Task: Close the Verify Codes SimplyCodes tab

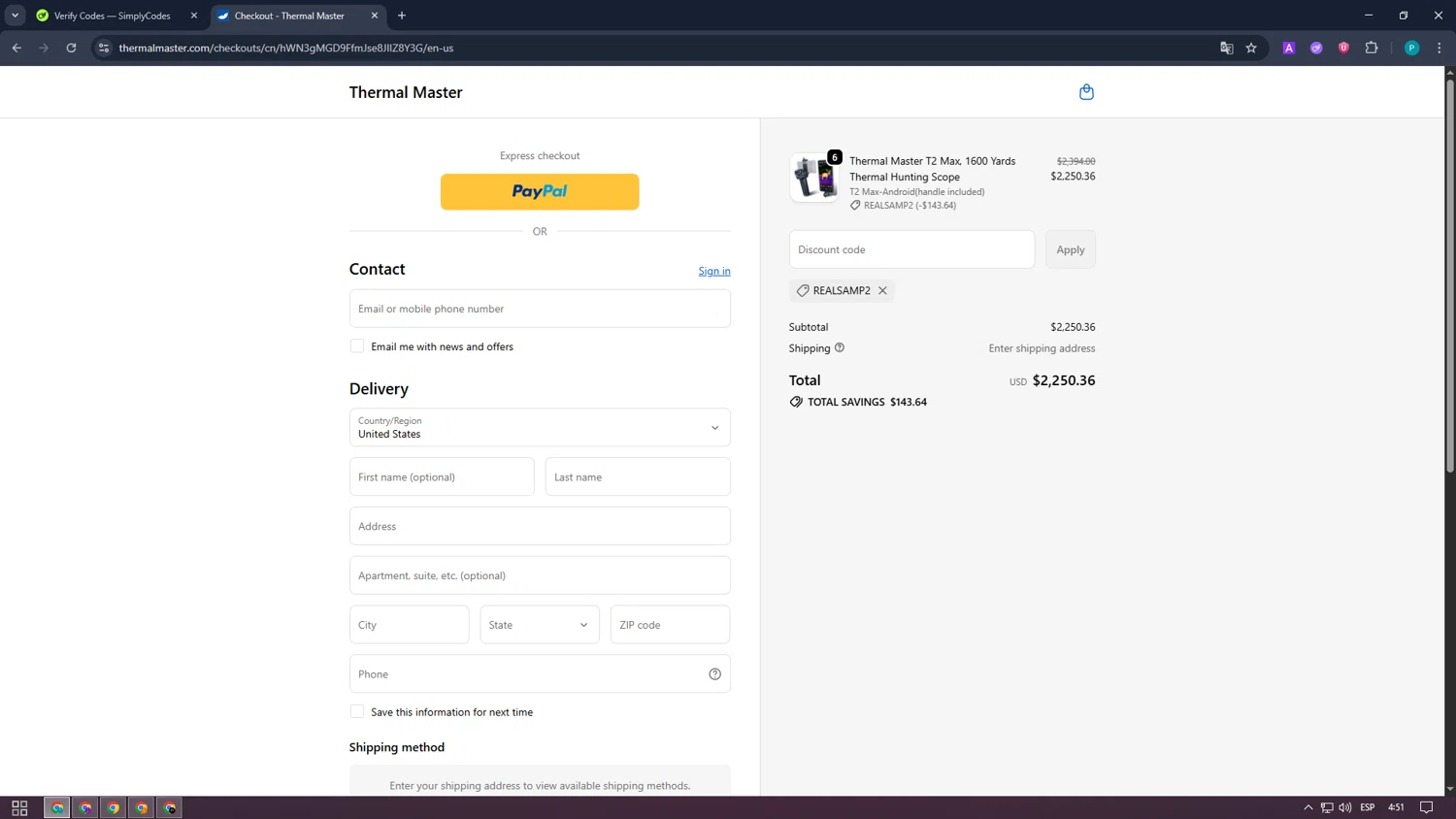Action: (194, 16)
